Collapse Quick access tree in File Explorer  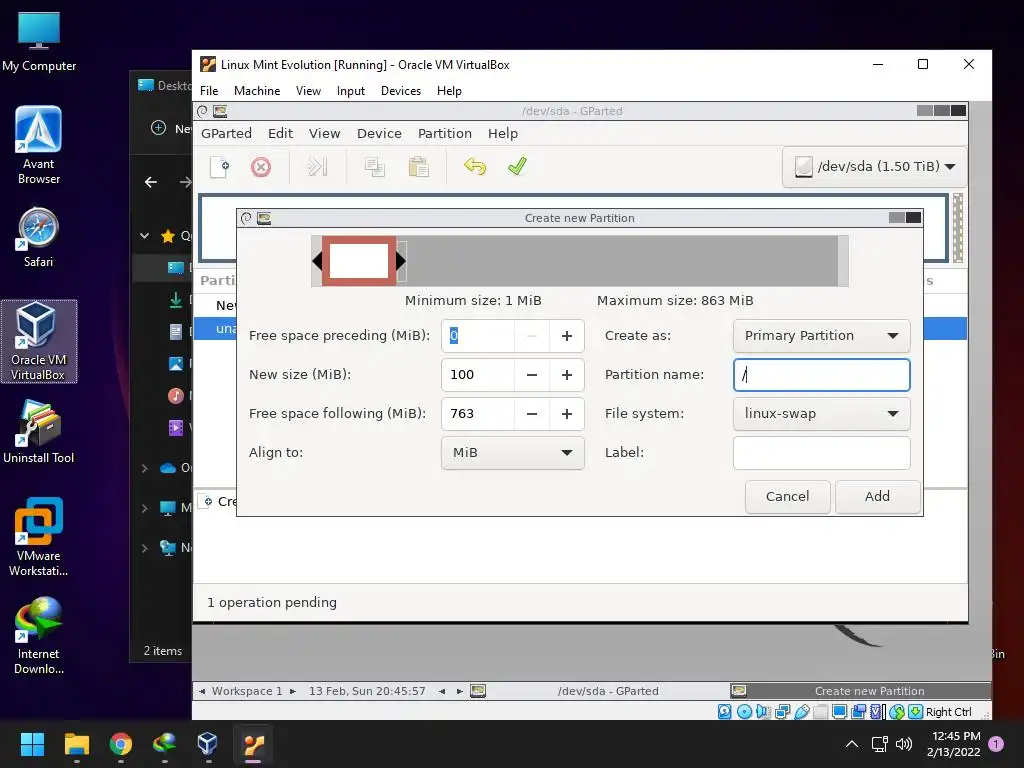[x=145, y=236]
